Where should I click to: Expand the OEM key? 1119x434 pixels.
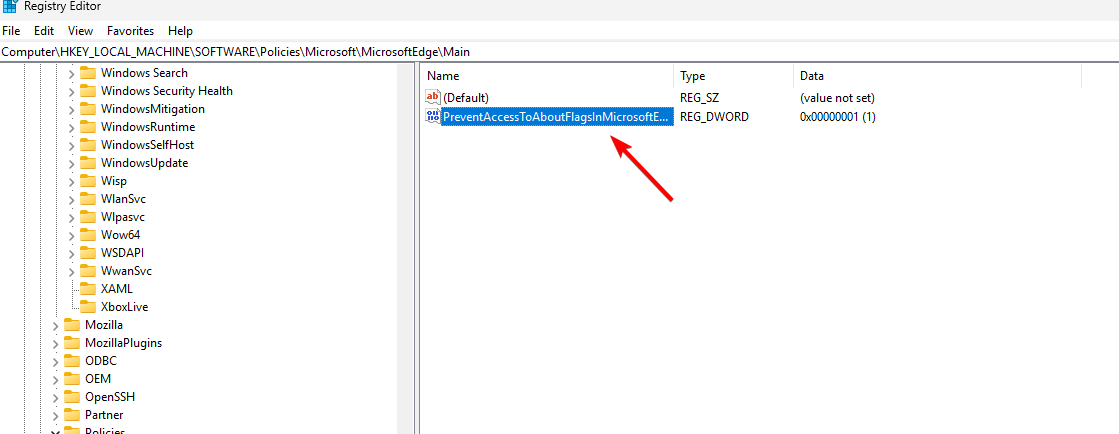pos(55,379)
